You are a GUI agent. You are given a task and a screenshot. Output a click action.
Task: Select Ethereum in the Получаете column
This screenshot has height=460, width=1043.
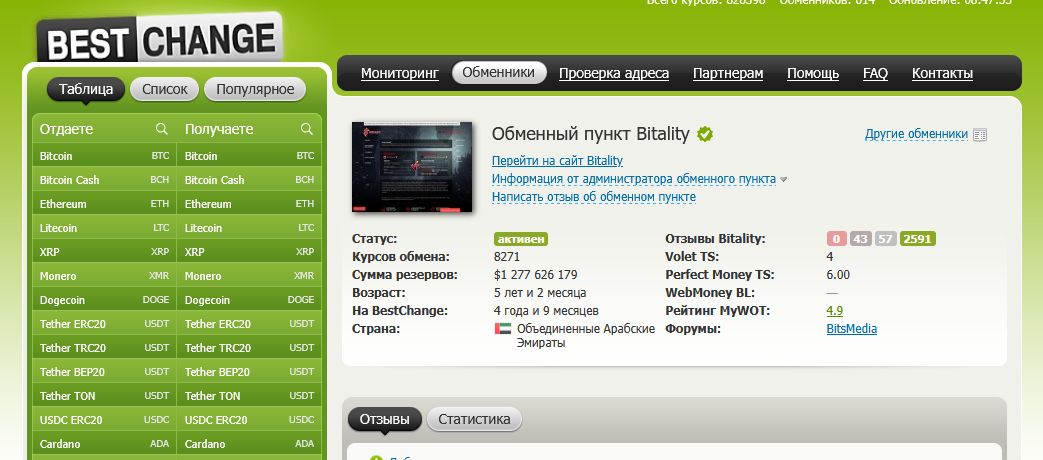pyautogui.click(x=249, y=203)
